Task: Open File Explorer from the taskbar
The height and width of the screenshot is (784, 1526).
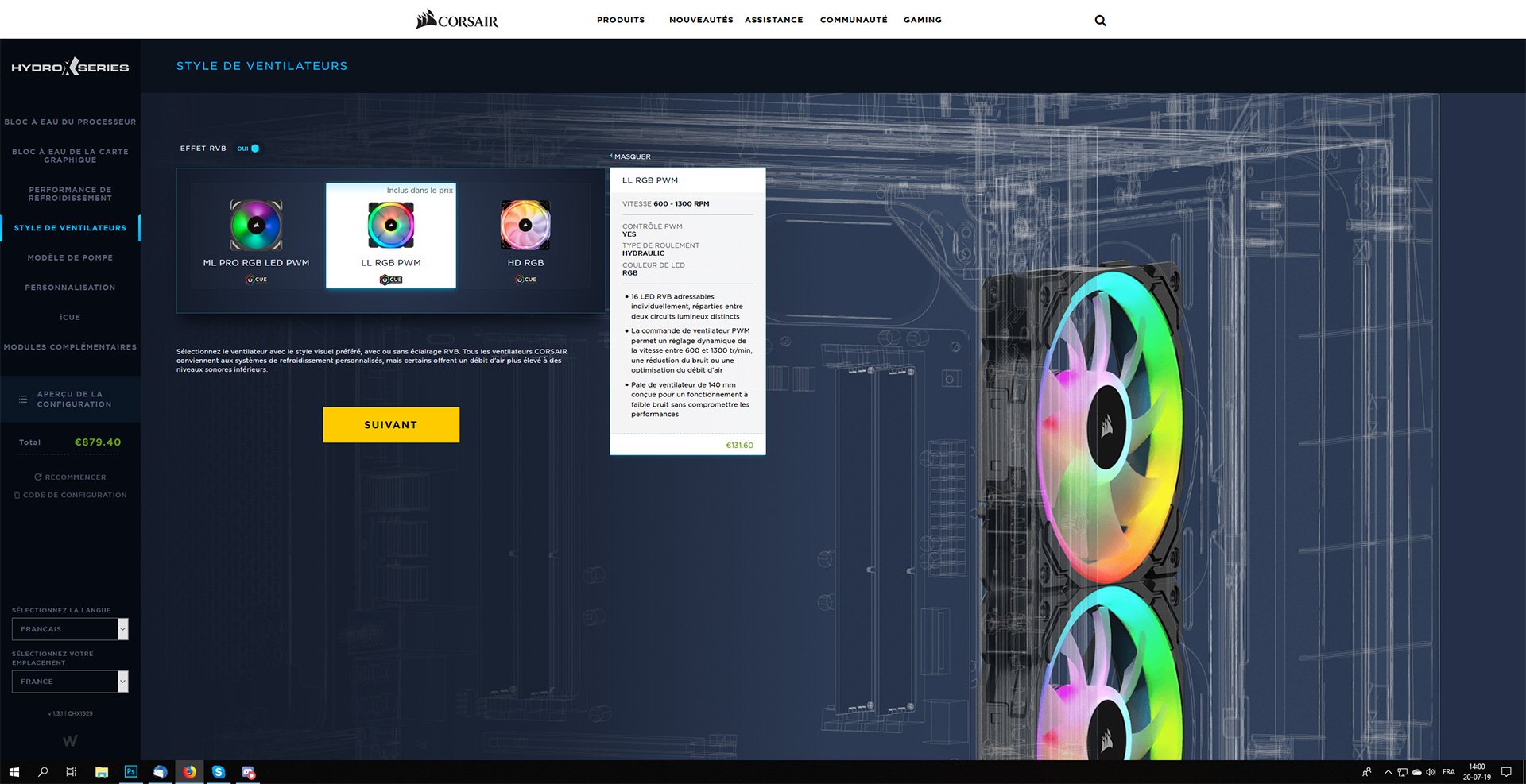Action: (x=102, y=772)
